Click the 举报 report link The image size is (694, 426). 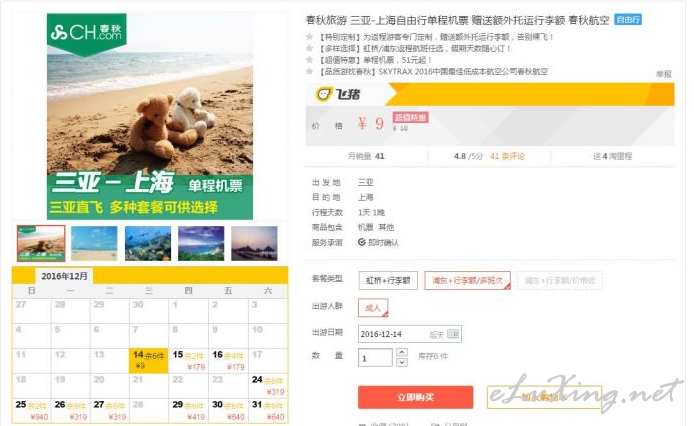pos(663,74)
